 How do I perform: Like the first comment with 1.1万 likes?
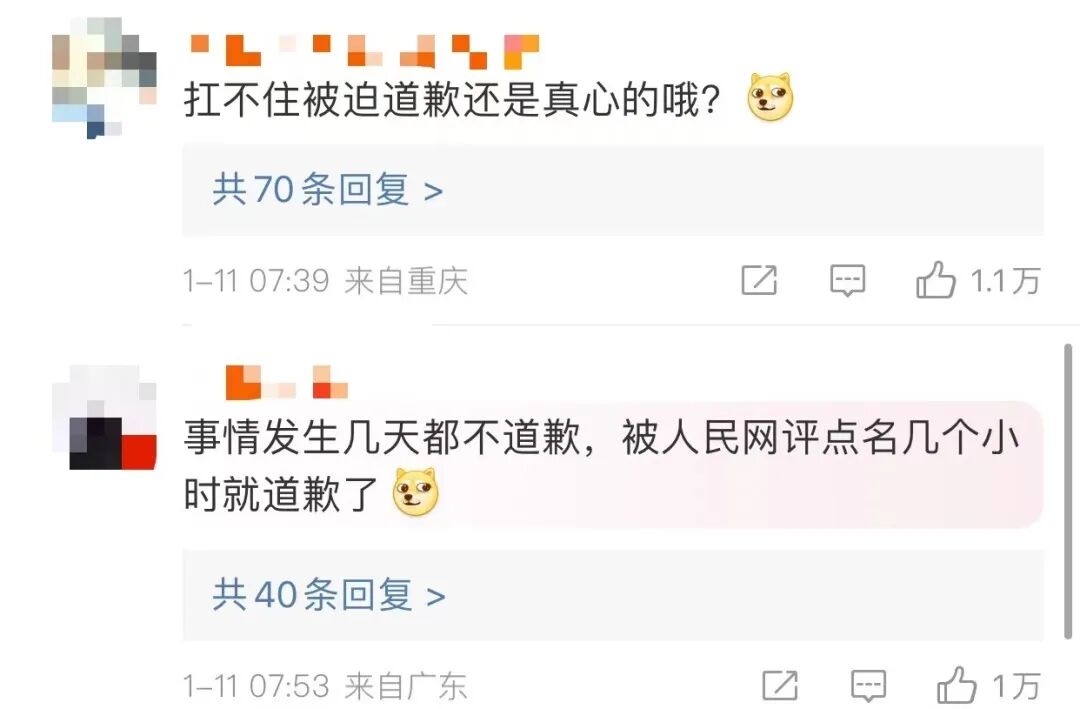[x=935, y=280]
